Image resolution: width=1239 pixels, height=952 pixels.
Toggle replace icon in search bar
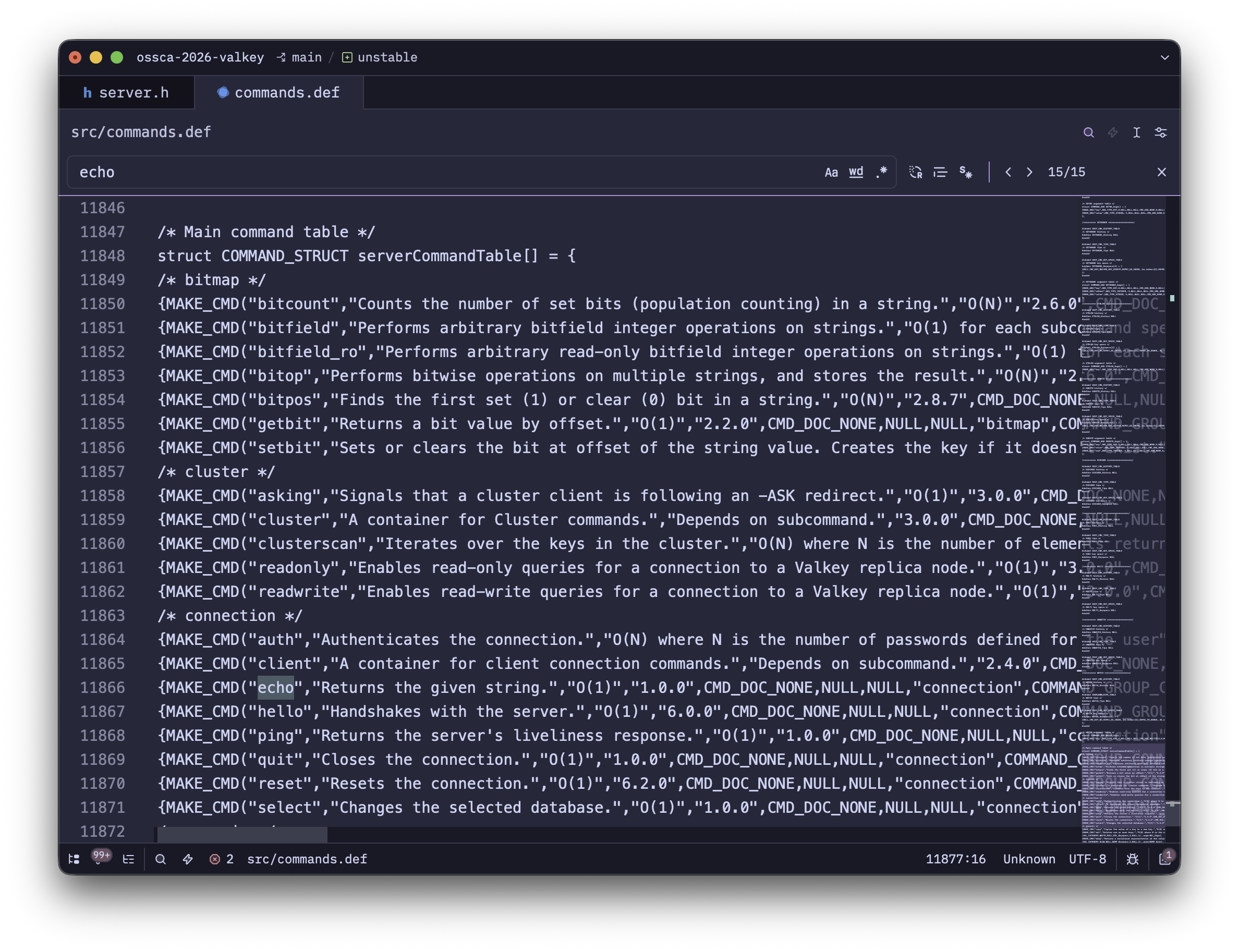[915, 172]
